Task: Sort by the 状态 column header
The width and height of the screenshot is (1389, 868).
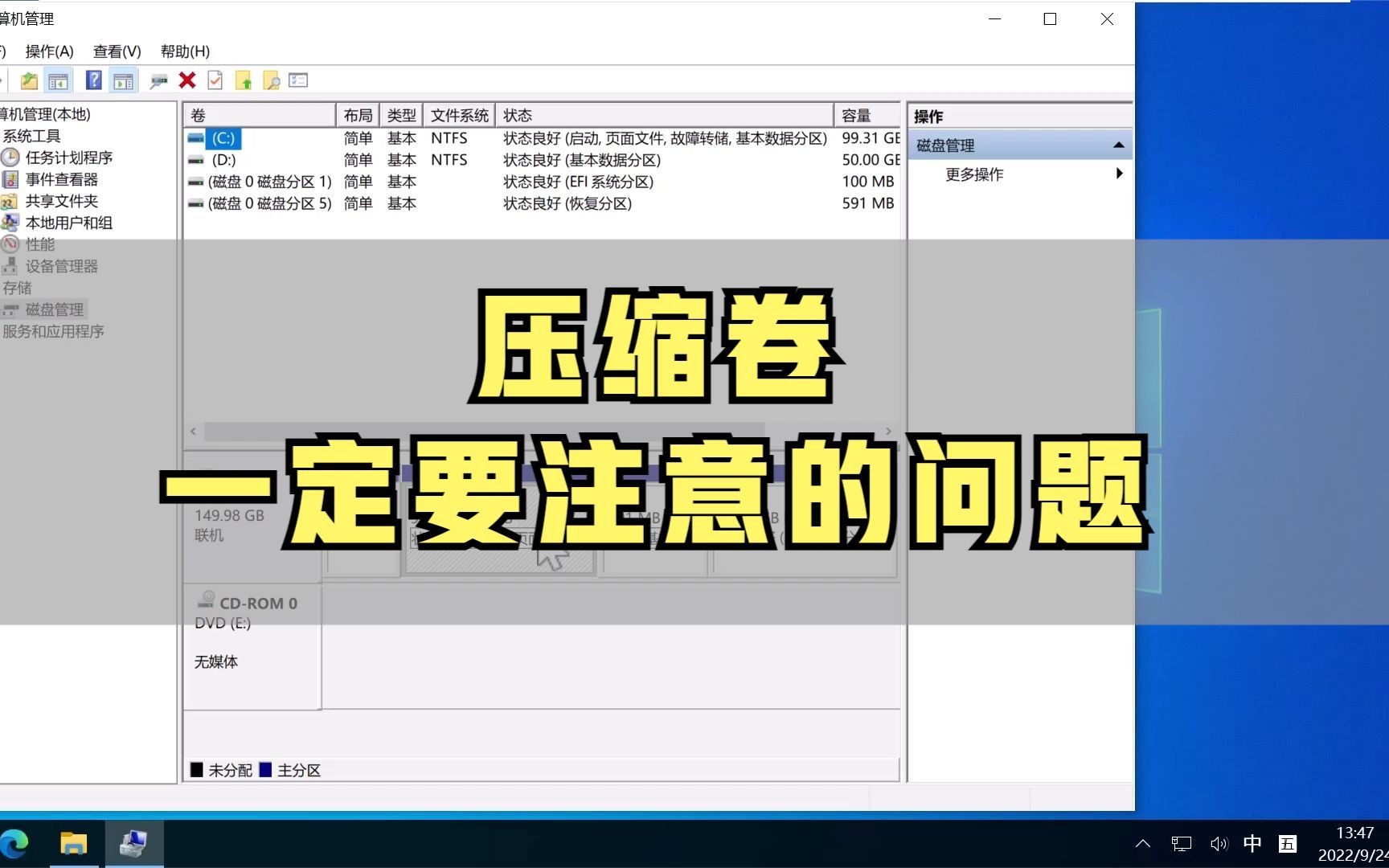Action: point(664,116)
